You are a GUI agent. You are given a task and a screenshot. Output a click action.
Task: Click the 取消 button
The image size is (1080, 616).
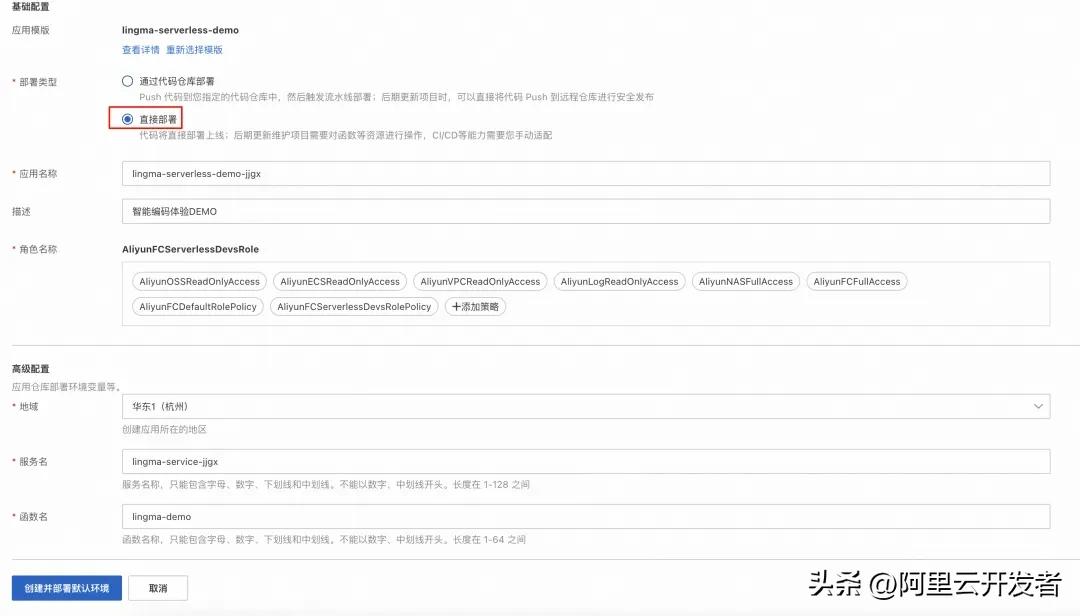pyautogui.click(x=157, y=587)
